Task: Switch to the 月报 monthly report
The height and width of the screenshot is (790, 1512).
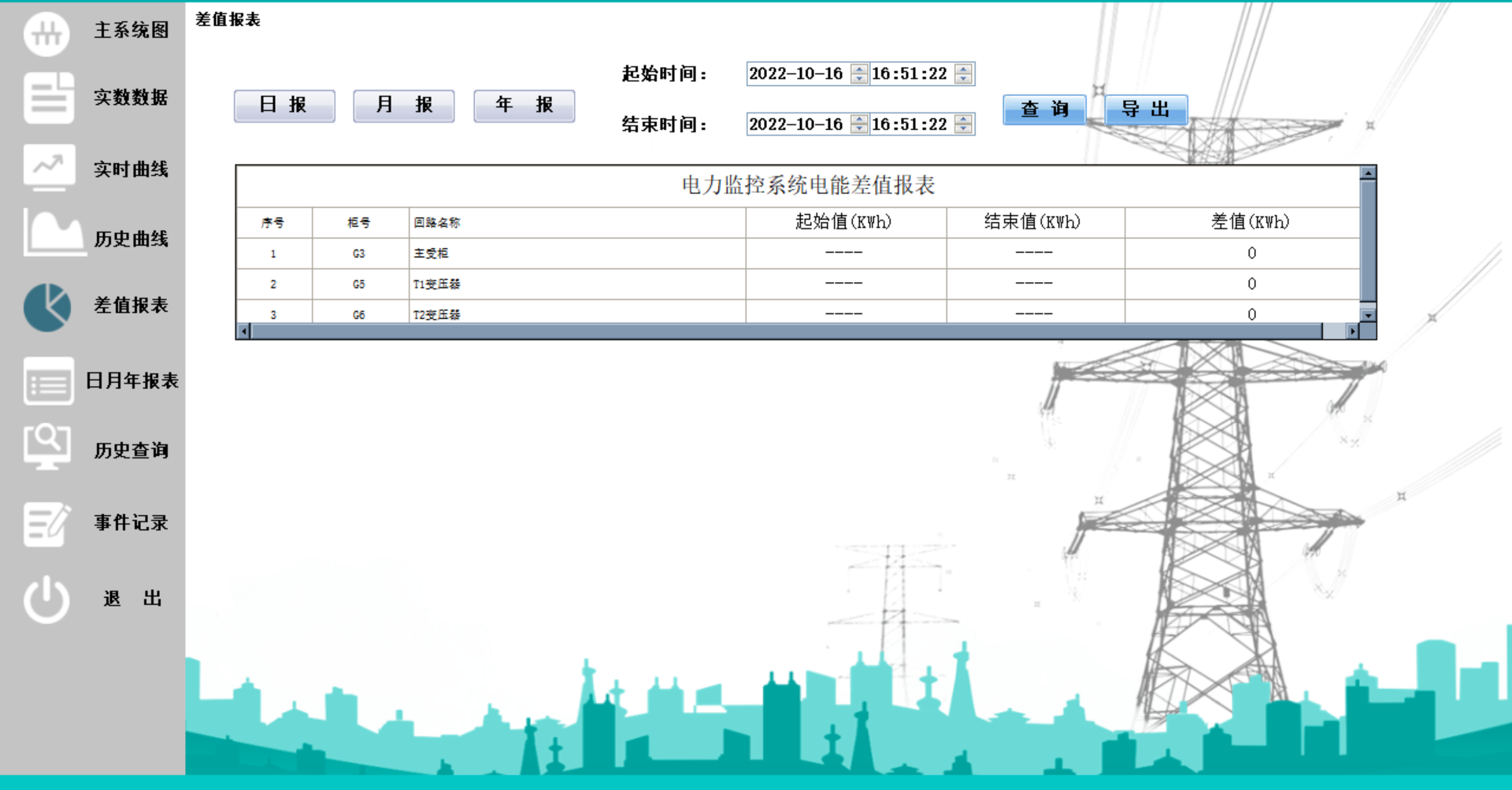Action: click(403, 105)
